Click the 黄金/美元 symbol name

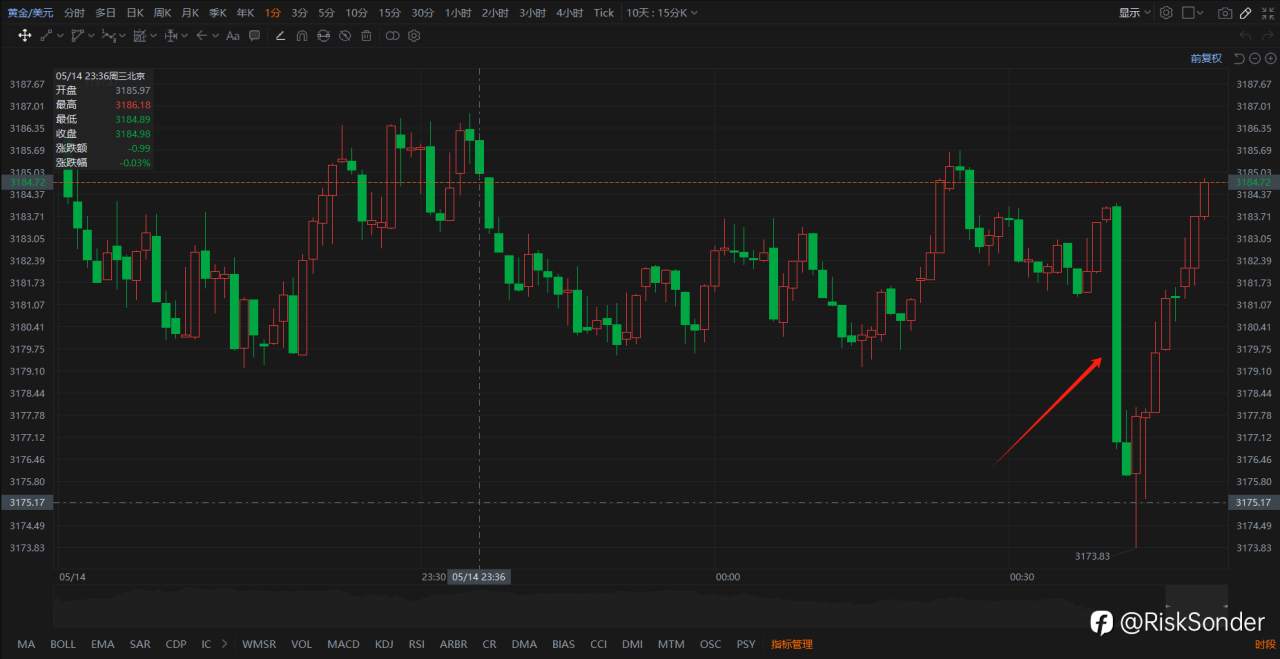pyautogui.click(x=30, y=13)
